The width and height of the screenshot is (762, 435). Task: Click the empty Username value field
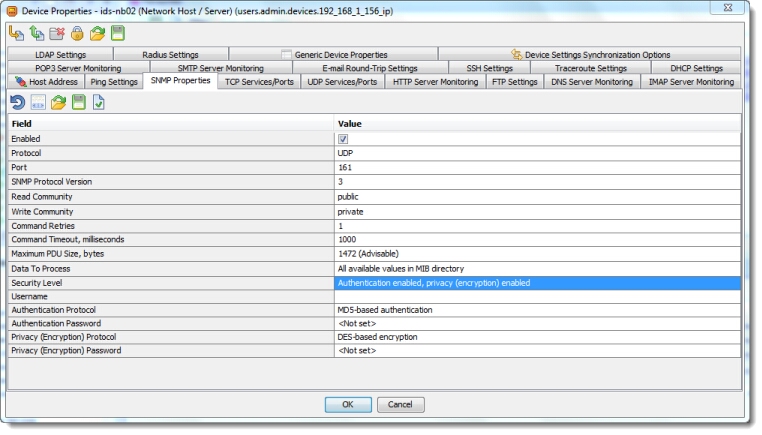point(538,297)
